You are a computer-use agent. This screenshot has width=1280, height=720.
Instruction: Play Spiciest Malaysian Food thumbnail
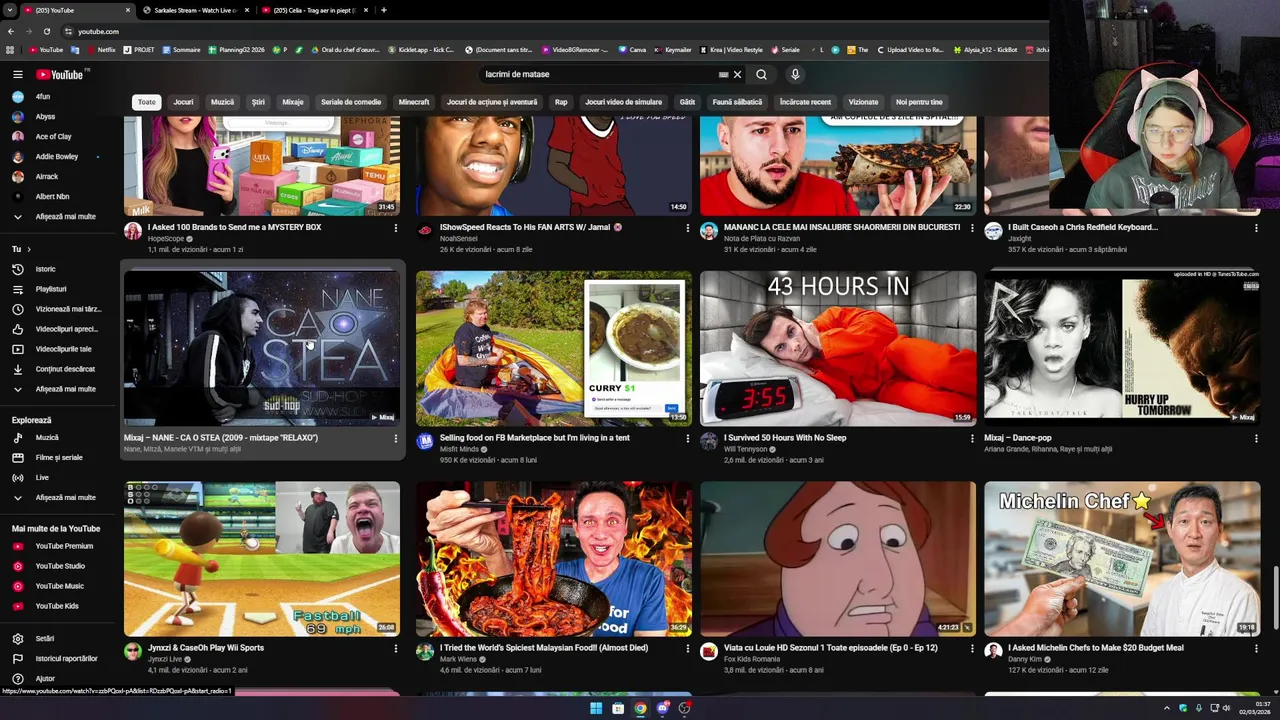(554, 559)
